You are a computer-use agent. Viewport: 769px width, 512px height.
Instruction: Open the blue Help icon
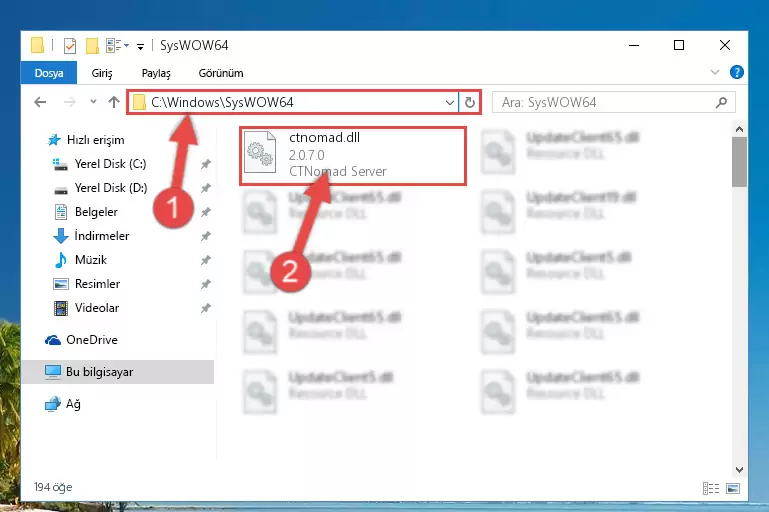(x=736, y=72)
